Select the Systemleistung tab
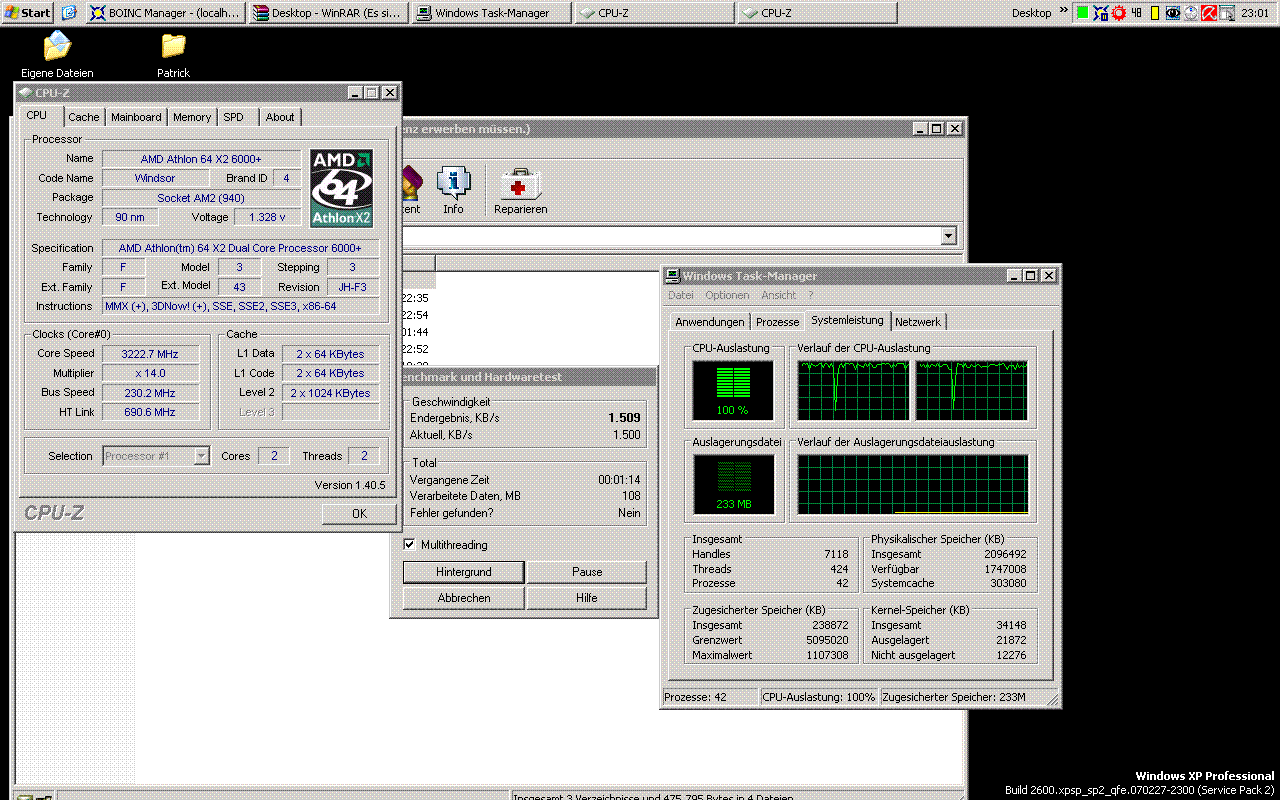Image resolution: width=1280 pixels, height=800 pixels. 848,320
